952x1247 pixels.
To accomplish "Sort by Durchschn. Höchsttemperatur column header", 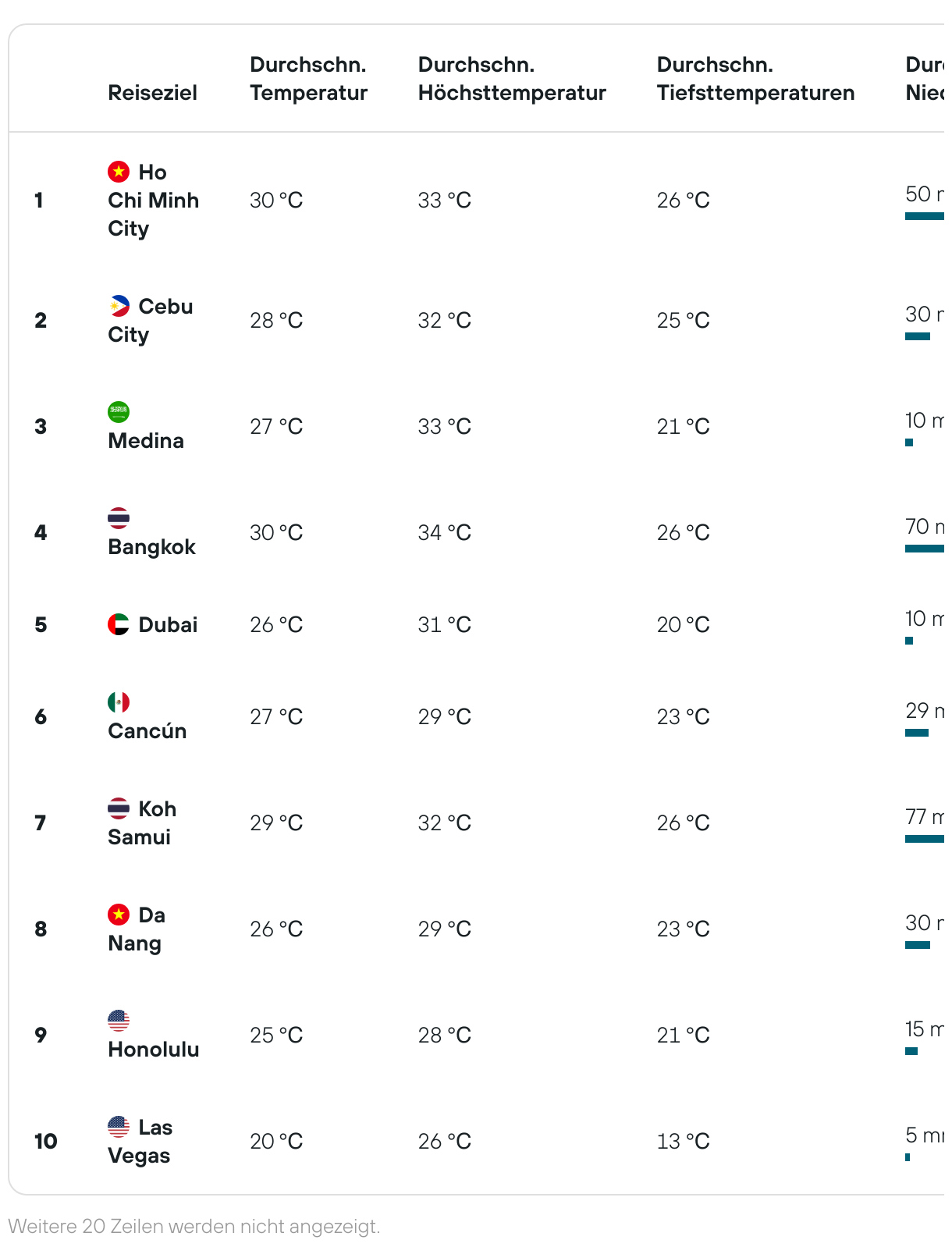I will [512, 78].
